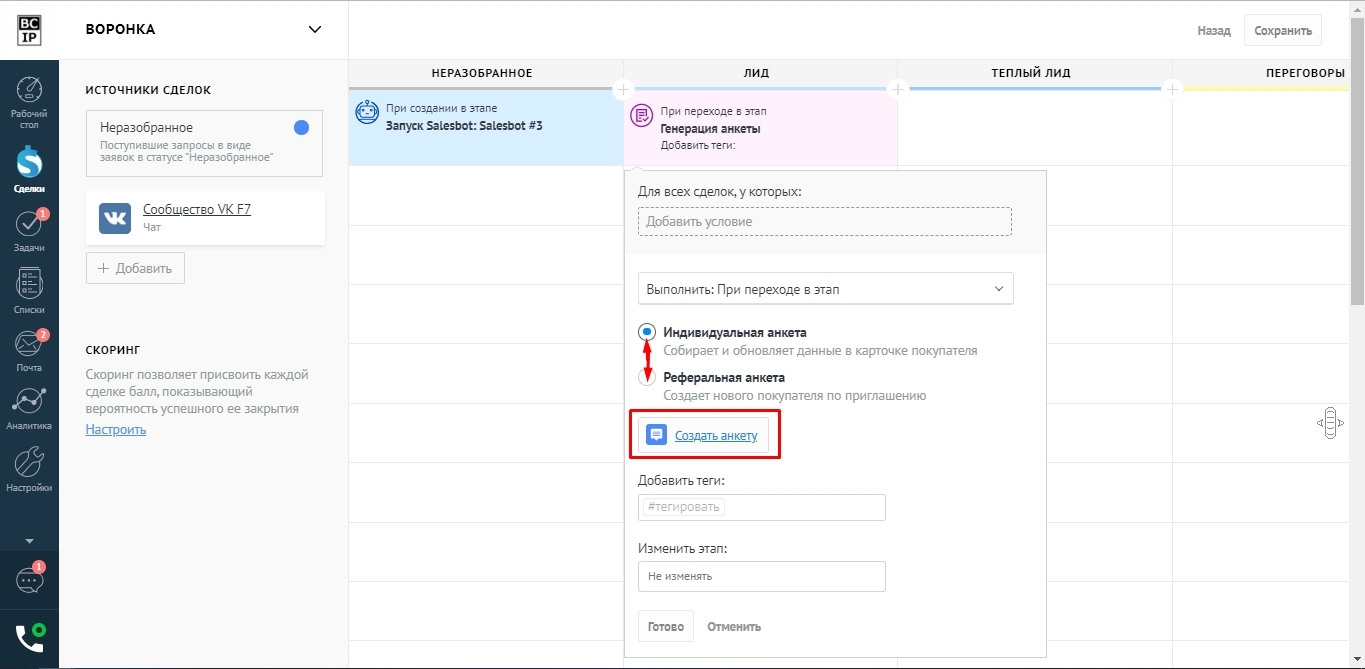The image size is (1365, 669).
Task: Select the Реферальная анкета radio button
Action: pyautogui.click(x=647, y=378)
